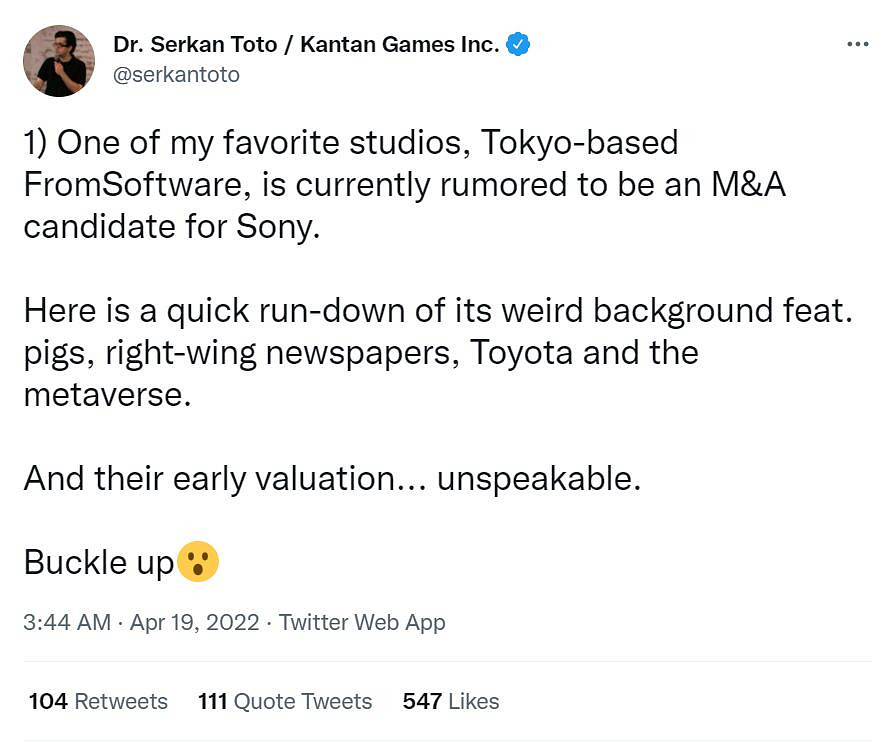Click the blue verified badge icon
The width and height of the screenshot is (890, 742).
pyautogui.click(x=518, y=44)
